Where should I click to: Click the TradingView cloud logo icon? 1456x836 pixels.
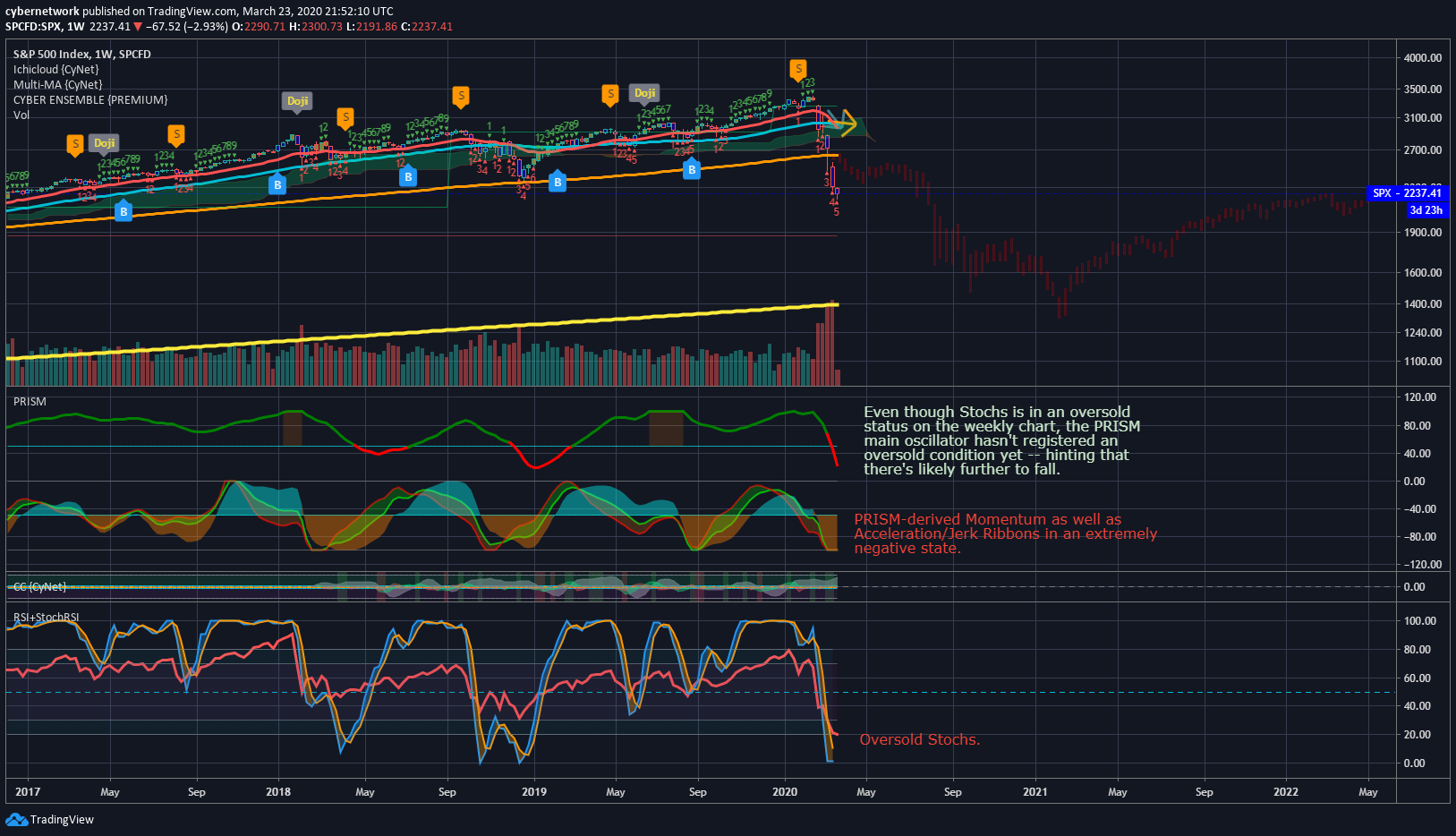16,819
